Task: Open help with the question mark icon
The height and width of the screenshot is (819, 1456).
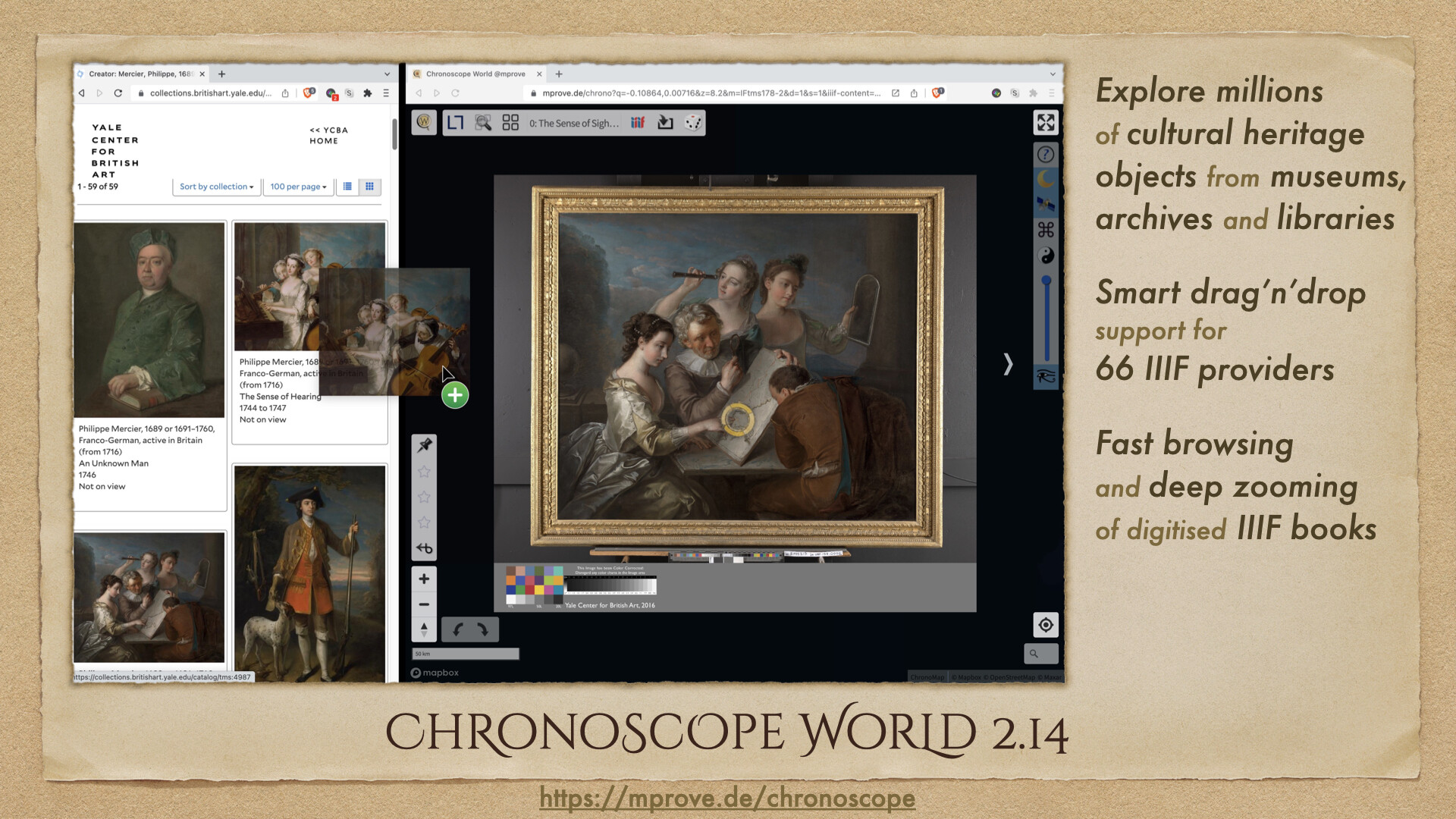Action: coord(1046,155)
